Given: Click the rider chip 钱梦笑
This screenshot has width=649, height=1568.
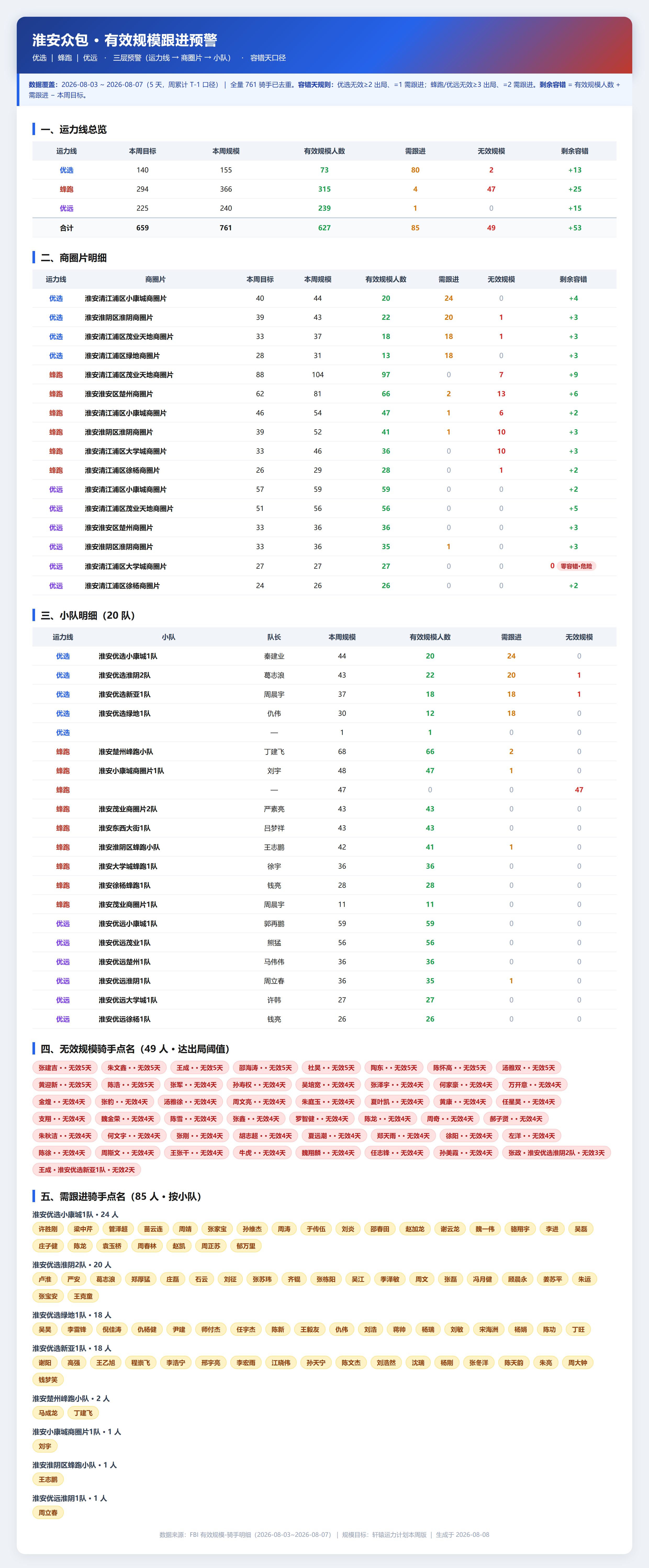Looking at the screenshot, I should [x=48, y=1380].
